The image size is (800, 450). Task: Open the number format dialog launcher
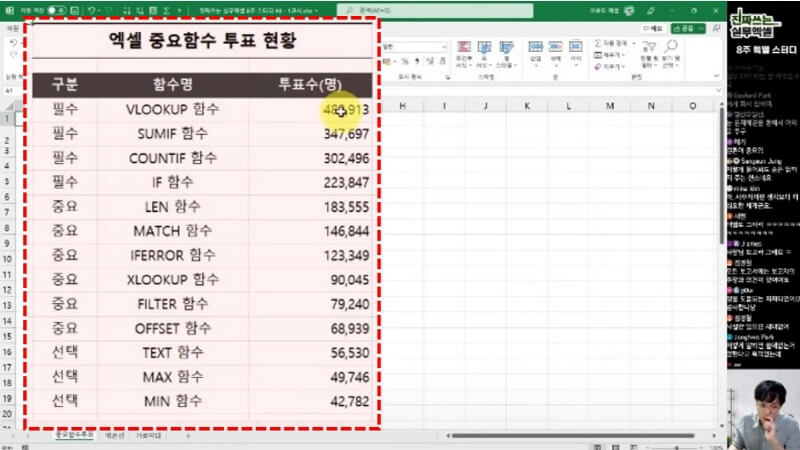point(447,77)
